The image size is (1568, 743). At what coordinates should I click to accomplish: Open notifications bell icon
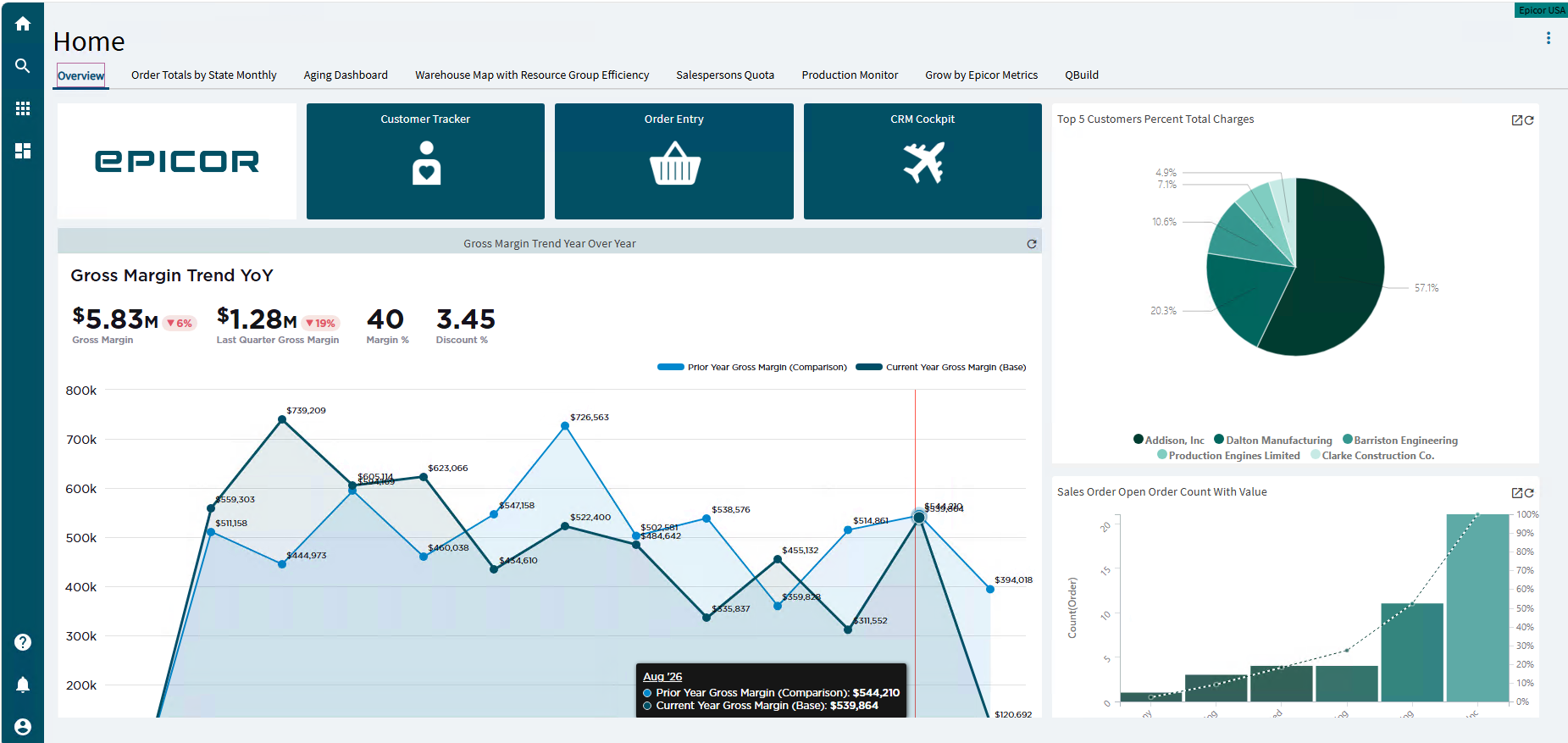(x=23, y=685)
